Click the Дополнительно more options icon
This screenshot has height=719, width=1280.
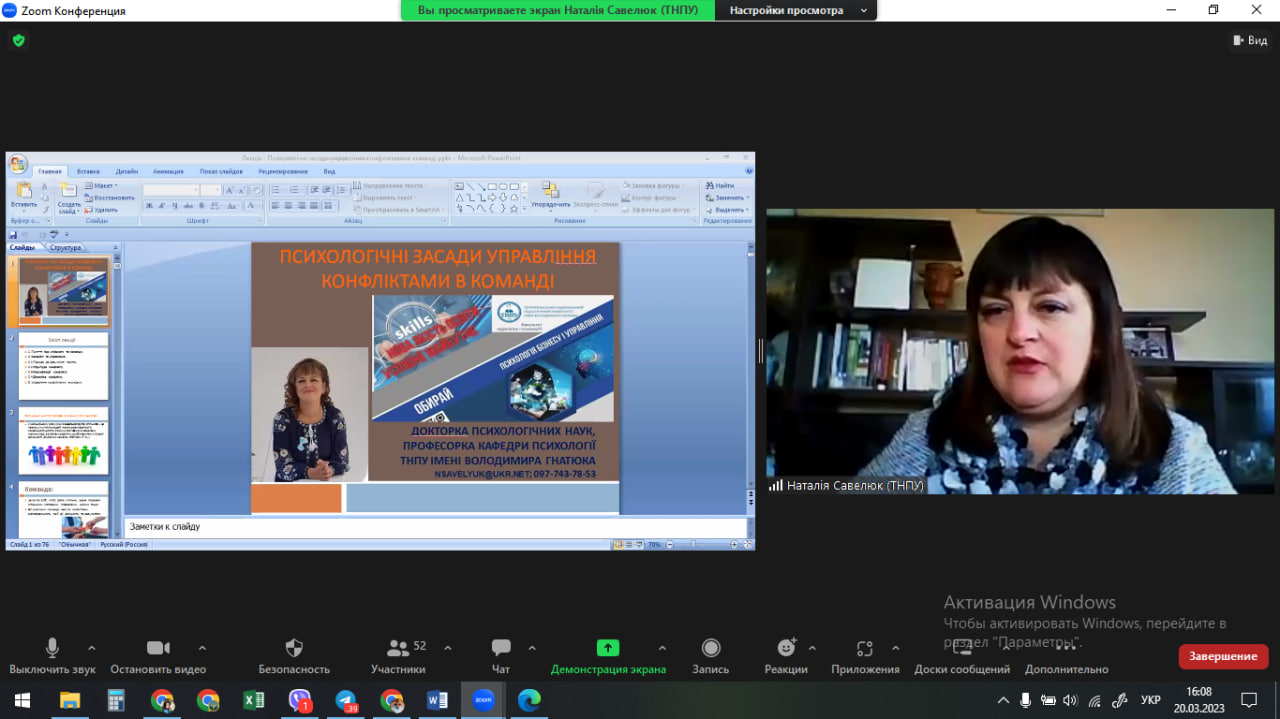[1066, 648]
